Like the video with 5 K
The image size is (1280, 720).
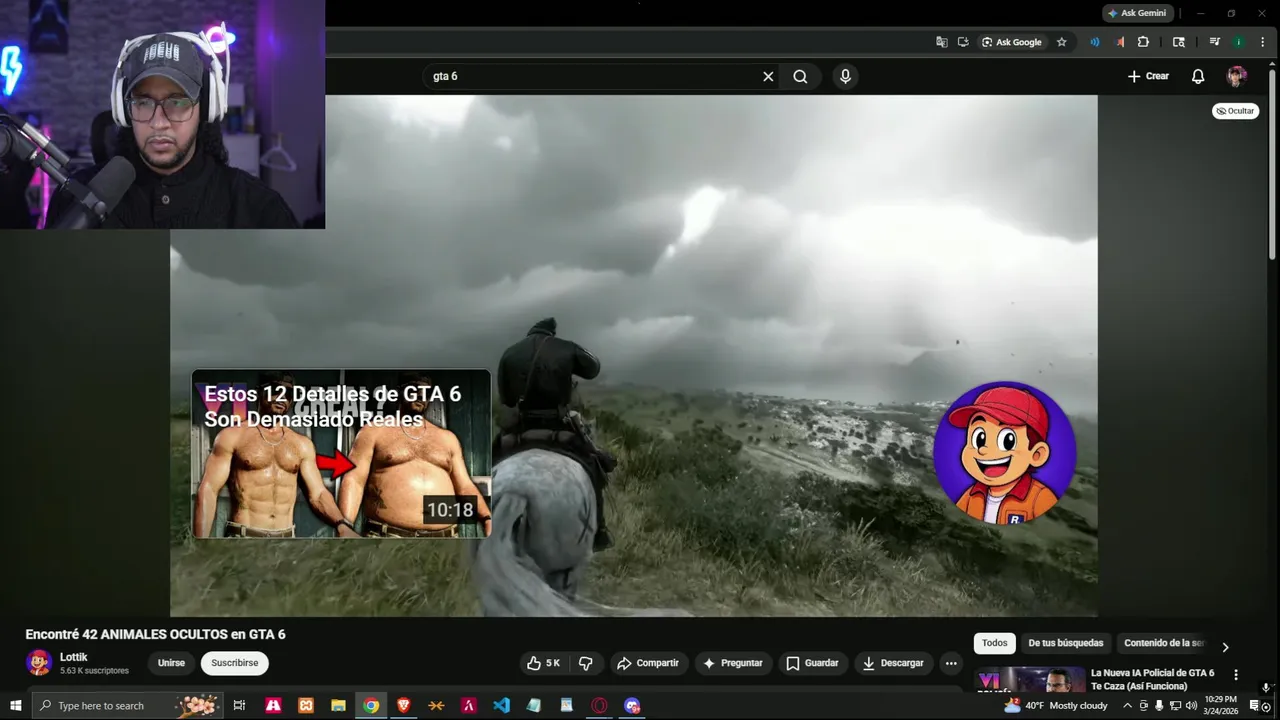point(544,663)
